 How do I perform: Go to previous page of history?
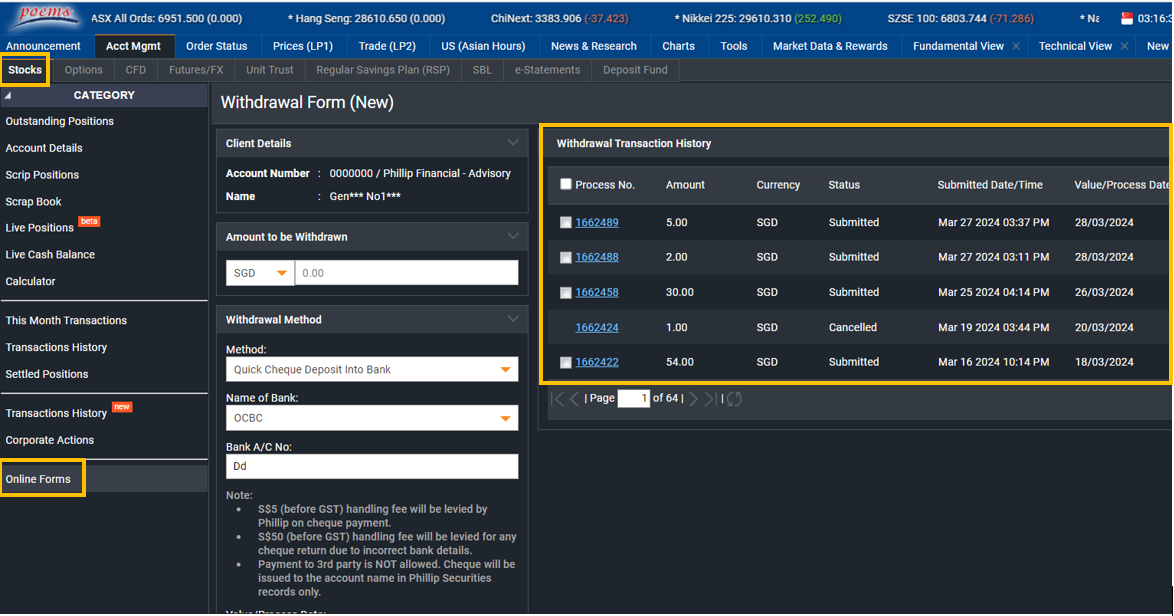tap(574, 399)
